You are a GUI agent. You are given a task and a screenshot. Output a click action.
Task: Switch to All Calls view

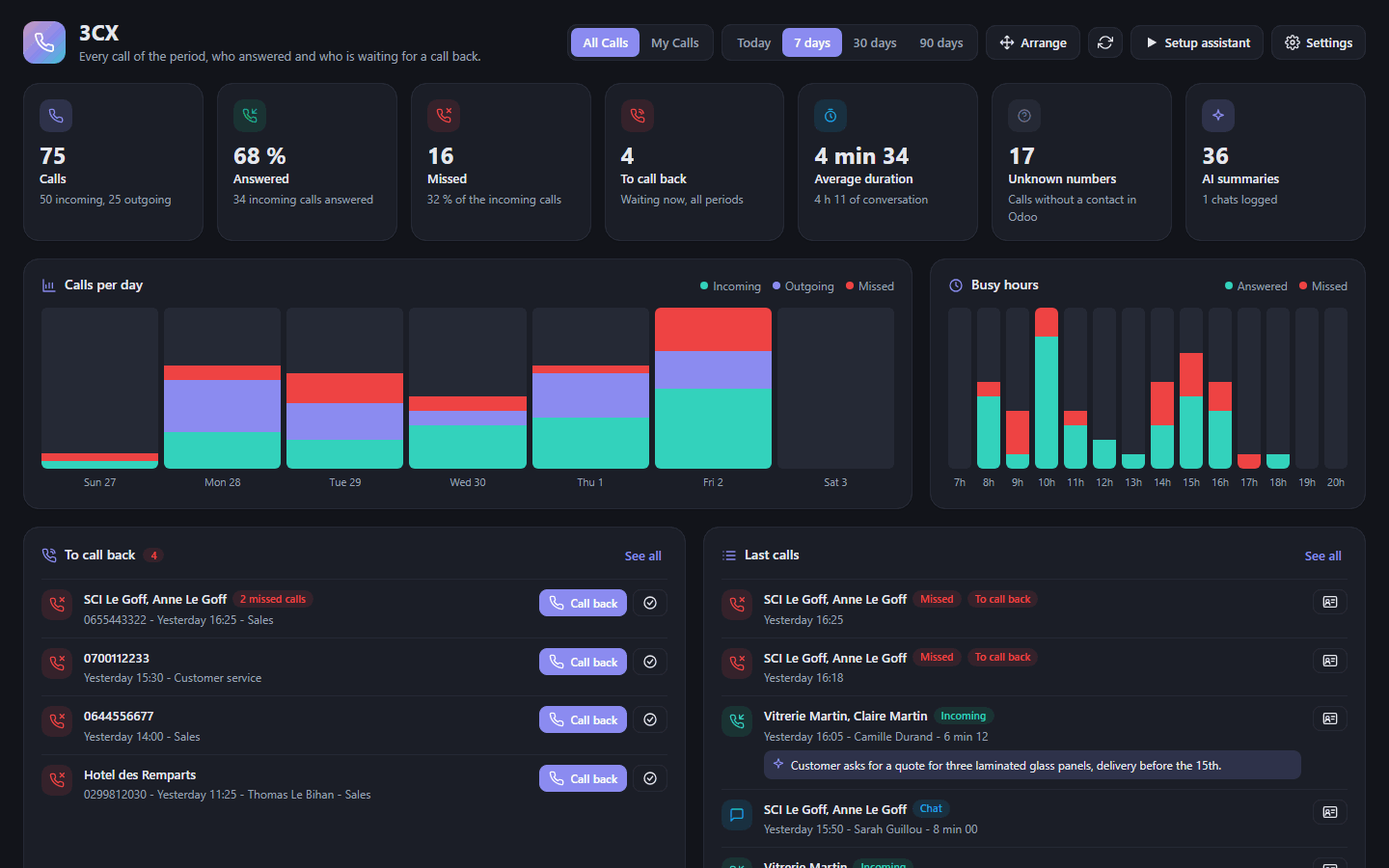click(605, 42)
